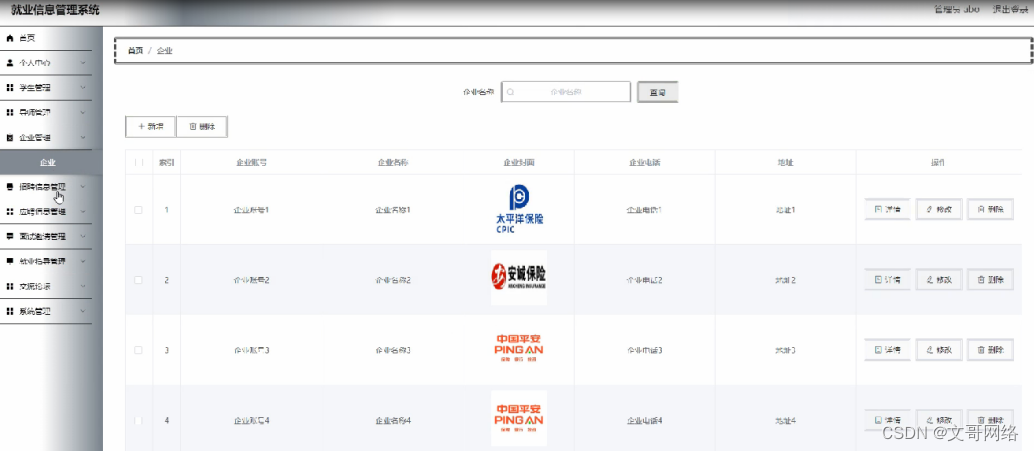Click cell 企业账号2
The image size is (1034, 451).
pyautogui.click(x=251, y=280)
